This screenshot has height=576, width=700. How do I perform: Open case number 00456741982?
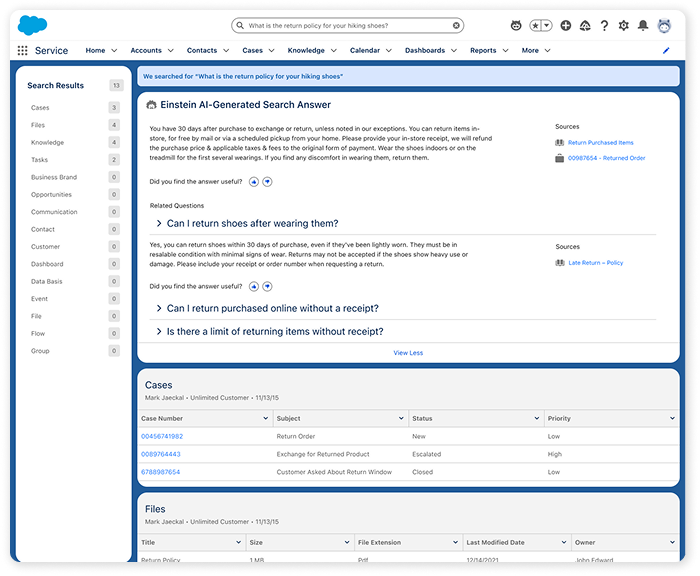click(x=162, y=436)
